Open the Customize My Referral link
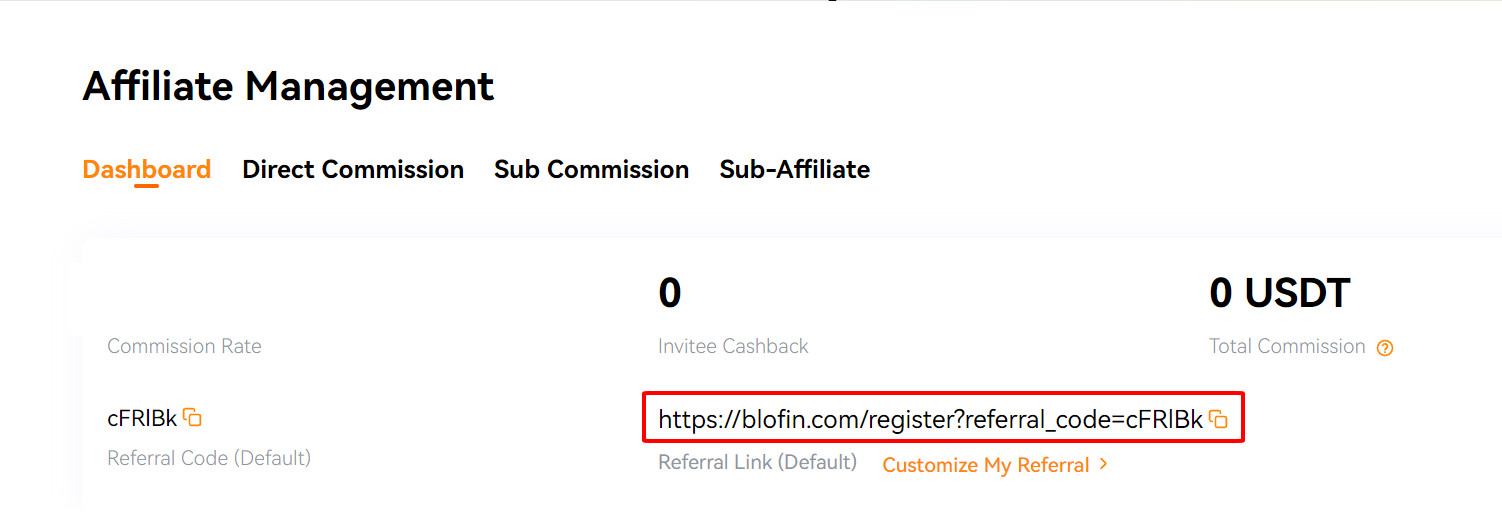Viewport: 1502px width, 525px height. (x=985, y=465)
